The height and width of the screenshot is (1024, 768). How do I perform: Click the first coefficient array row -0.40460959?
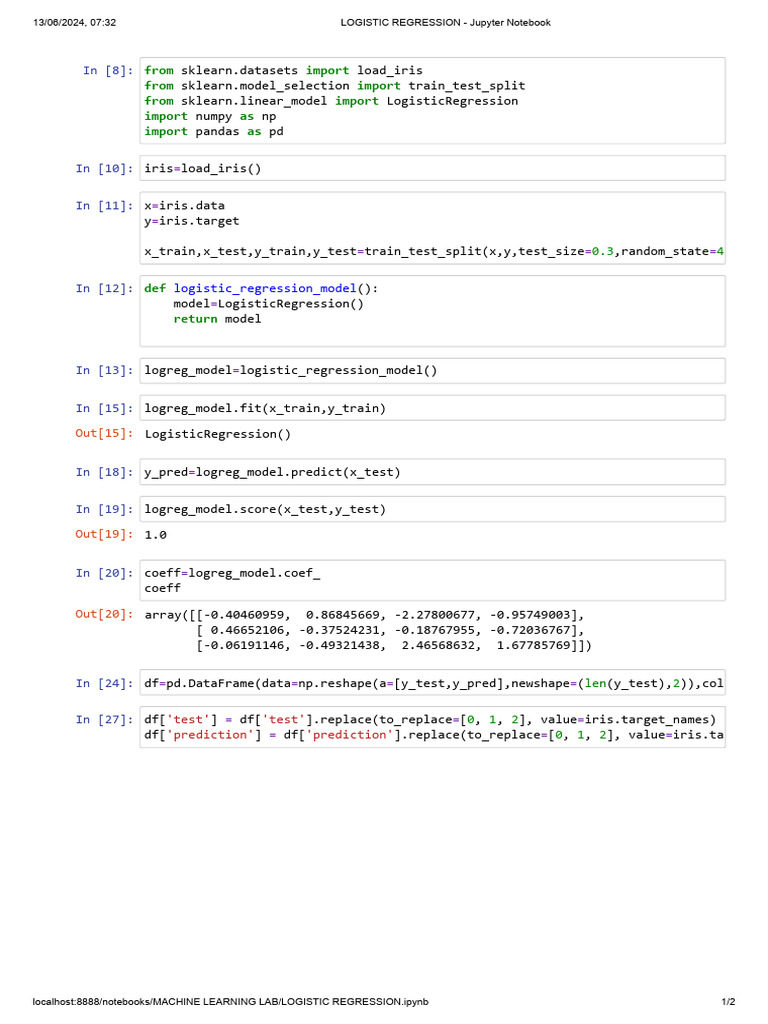(364, 615)
